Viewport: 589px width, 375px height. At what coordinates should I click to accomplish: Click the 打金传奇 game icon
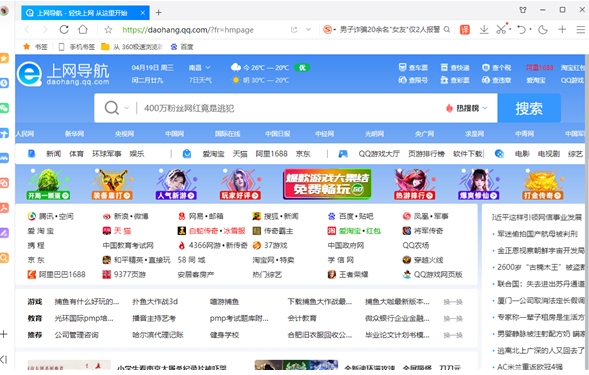point(542,184)
